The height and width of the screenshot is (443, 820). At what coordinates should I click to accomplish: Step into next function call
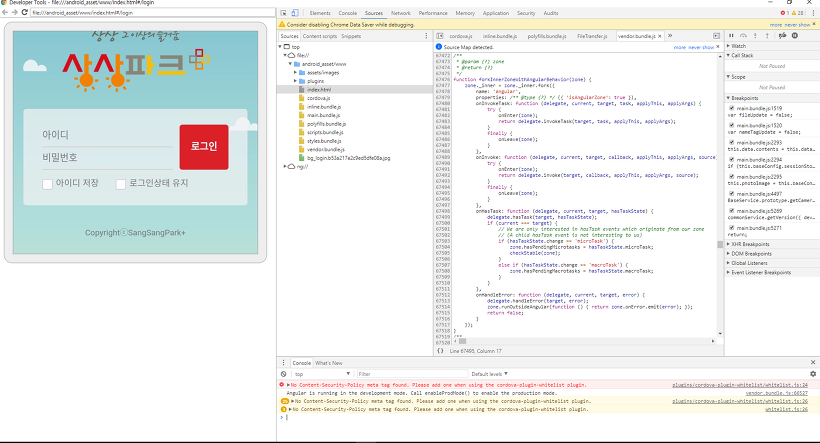[x=755, y=36]
